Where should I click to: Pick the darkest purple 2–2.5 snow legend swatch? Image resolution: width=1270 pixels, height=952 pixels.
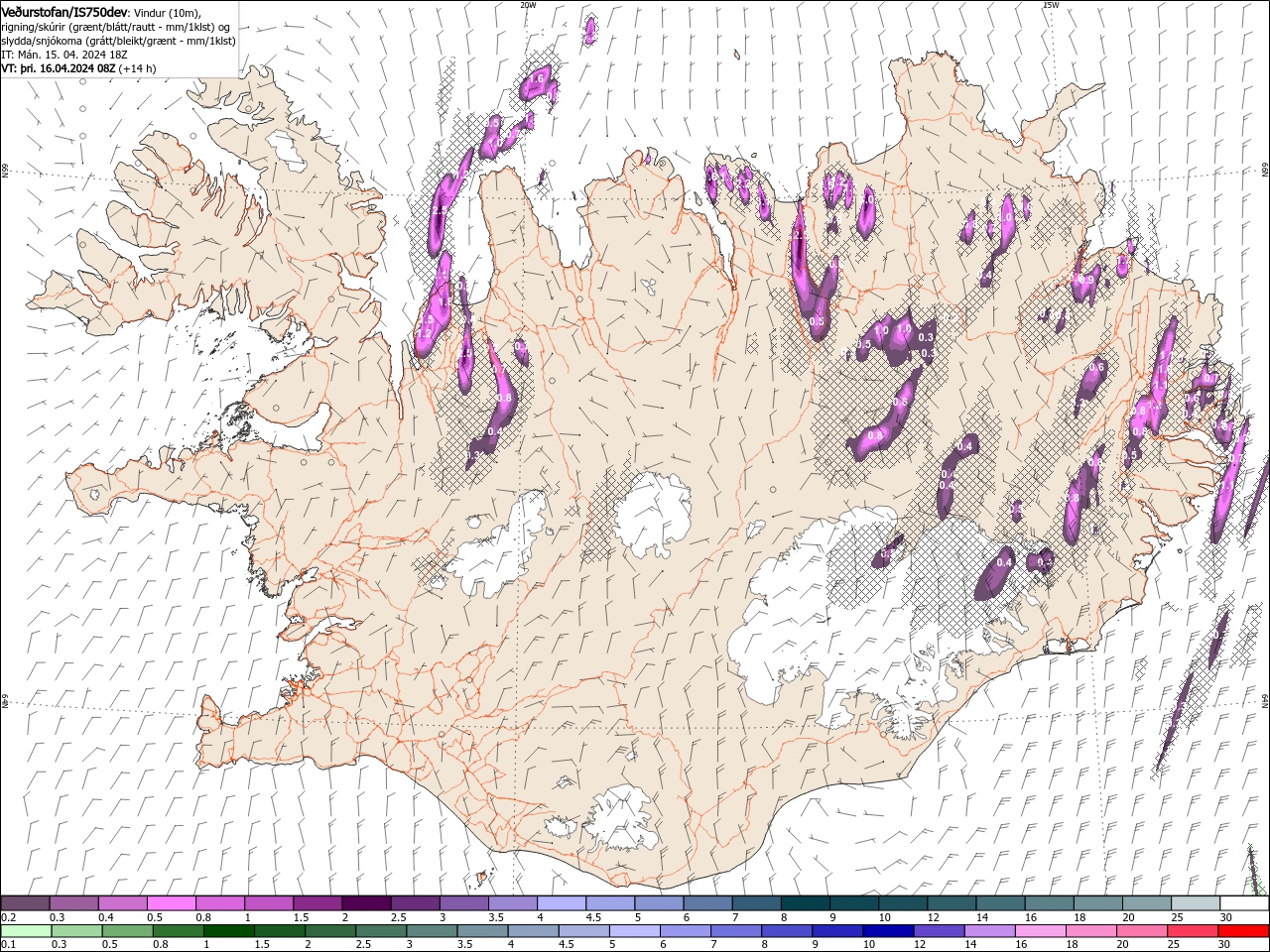(365, 903)
